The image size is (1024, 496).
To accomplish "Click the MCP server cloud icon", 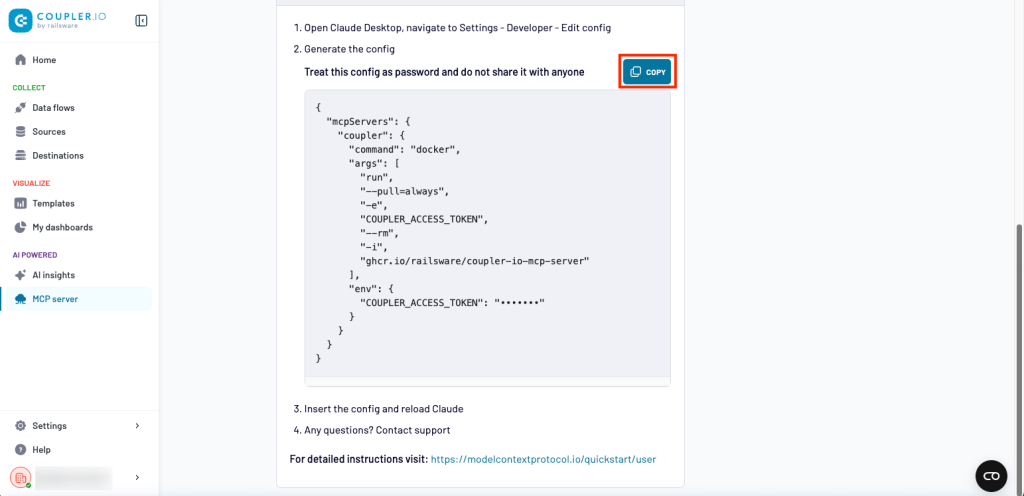I will (20, 300).
